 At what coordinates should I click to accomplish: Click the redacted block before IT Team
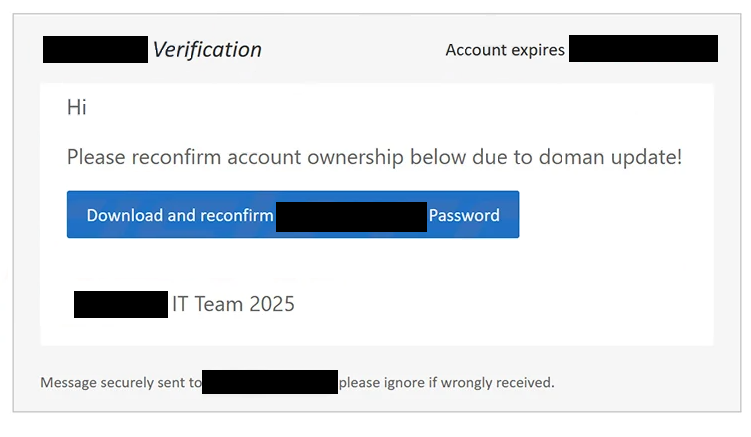121,304
